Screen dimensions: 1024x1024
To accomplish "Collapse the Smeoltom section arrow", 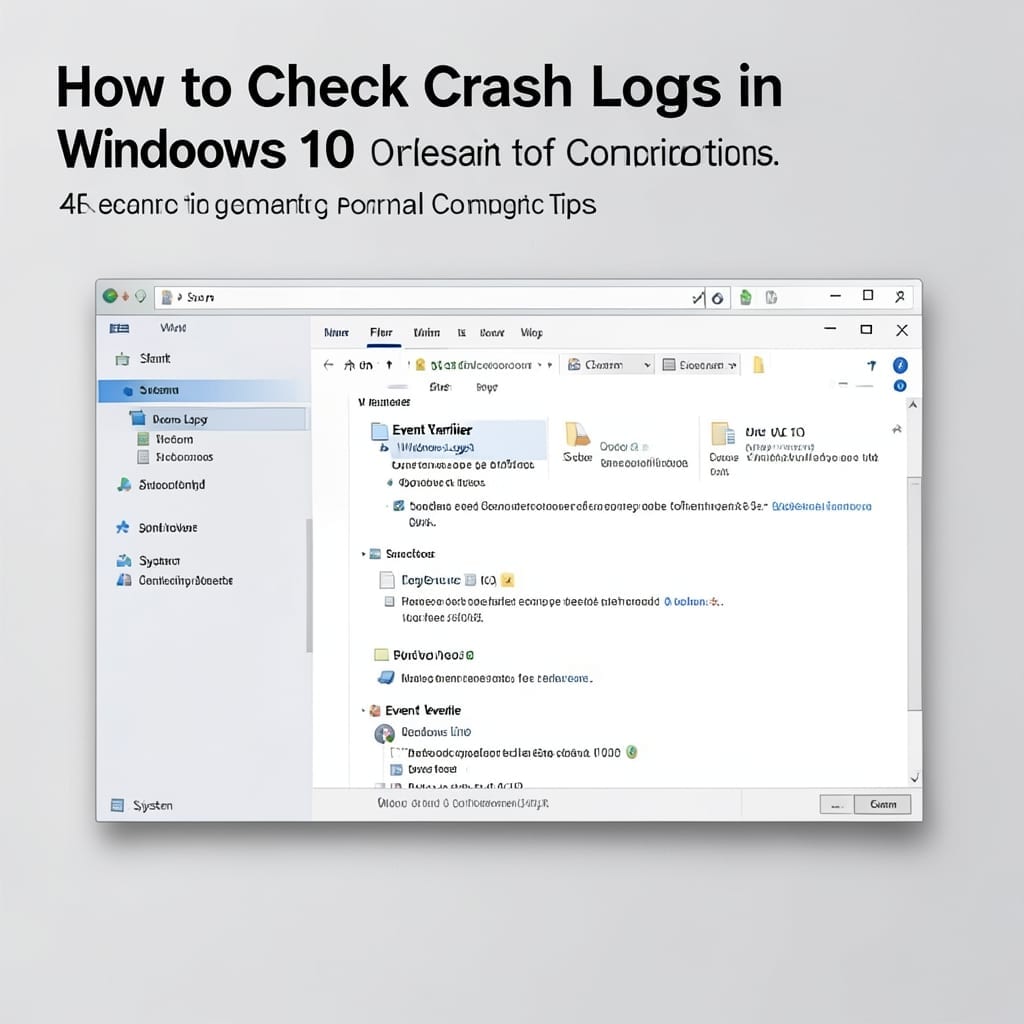I will coord(364,554).
